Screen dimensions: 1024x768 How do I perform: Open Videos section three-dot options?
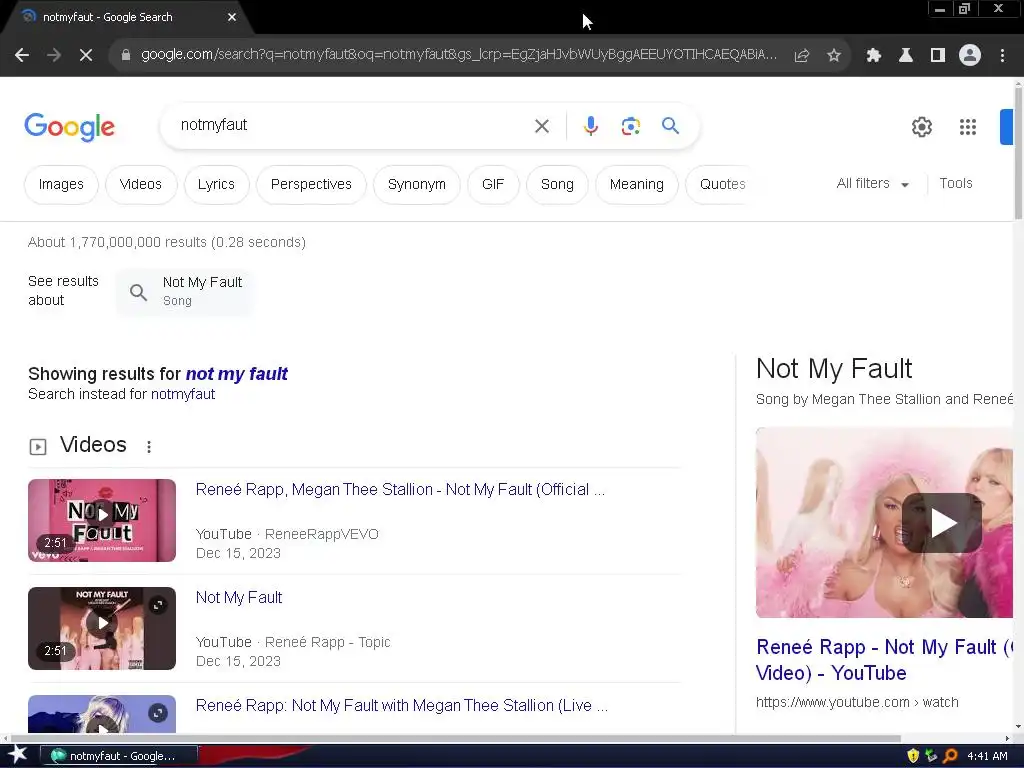click(x=149, y=447)
